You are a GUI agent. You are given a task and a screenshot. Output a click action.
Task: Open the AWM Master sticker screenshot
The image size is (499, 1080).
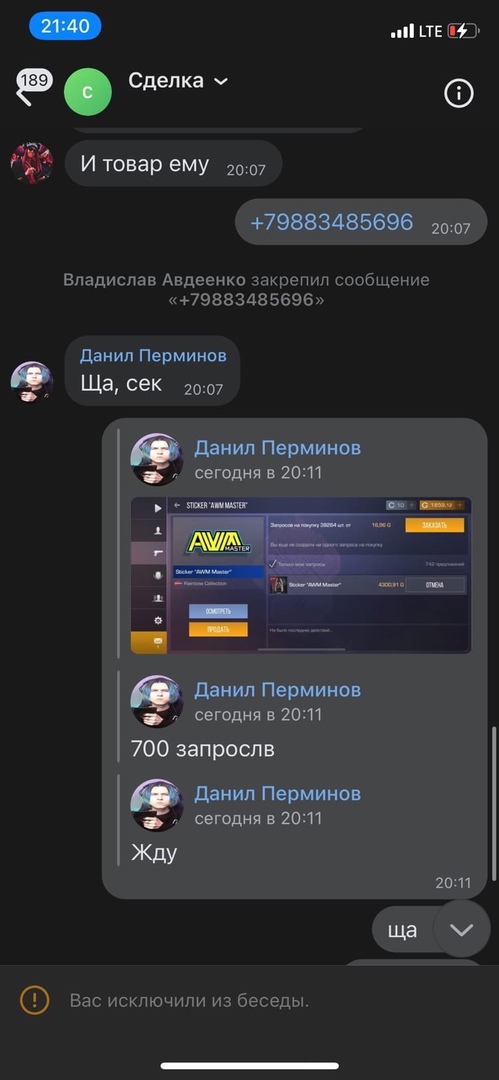click(x=301, y=575)
